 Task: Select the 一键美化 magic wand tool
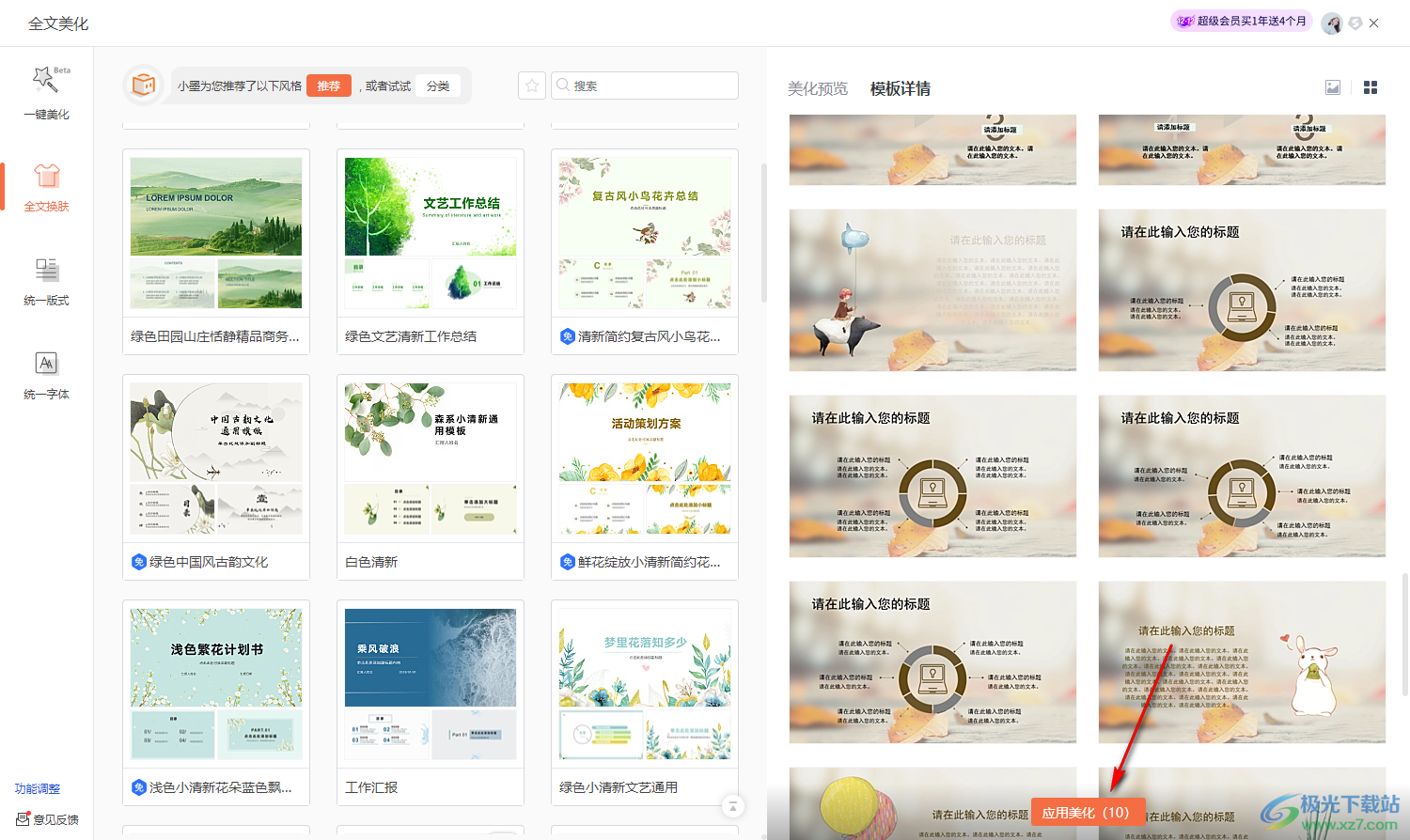tap(46, 93)
